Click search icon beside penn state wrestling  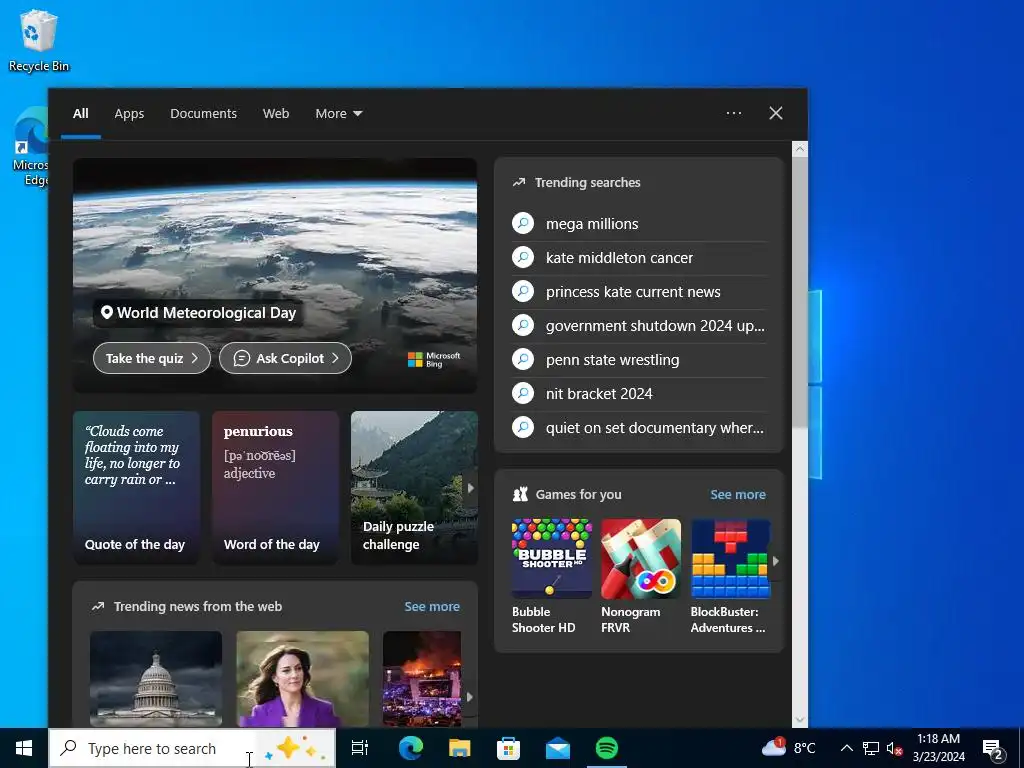tap(523, 359)
